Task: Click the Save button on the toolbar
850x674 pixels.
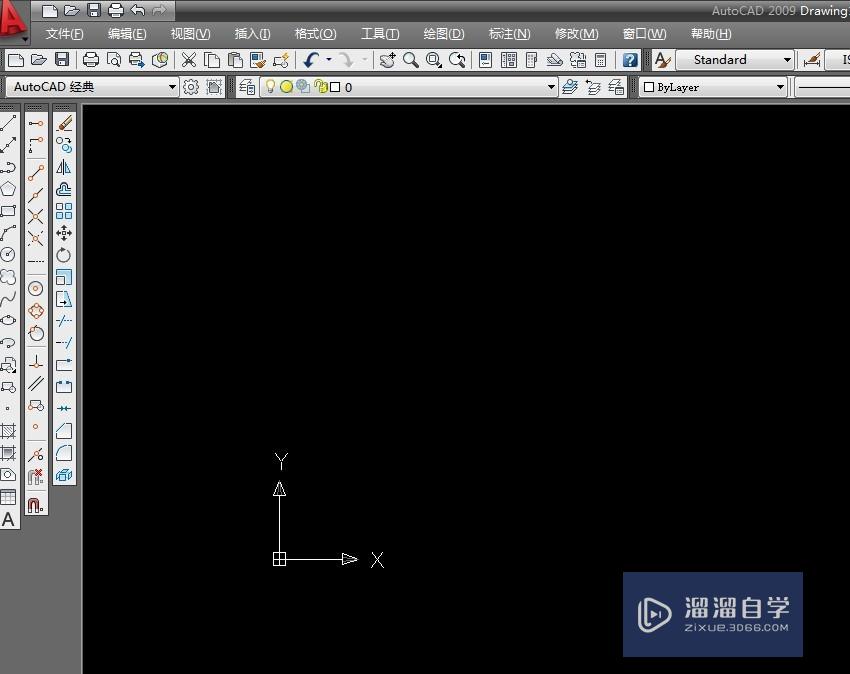Action: (62, 59)
